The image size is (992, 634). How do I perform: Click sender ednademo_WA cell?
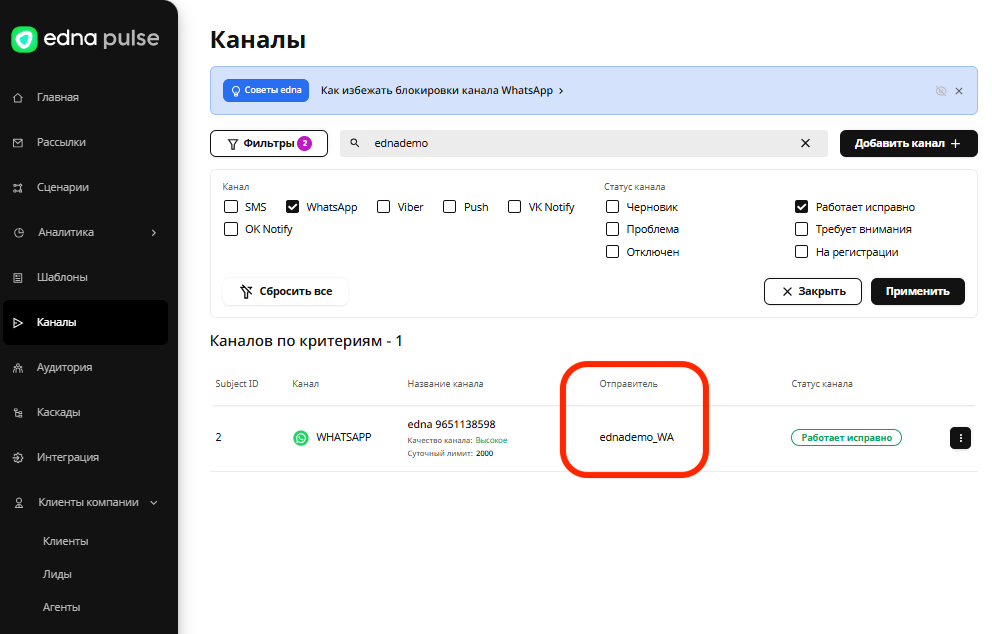(x=636, y=438)
